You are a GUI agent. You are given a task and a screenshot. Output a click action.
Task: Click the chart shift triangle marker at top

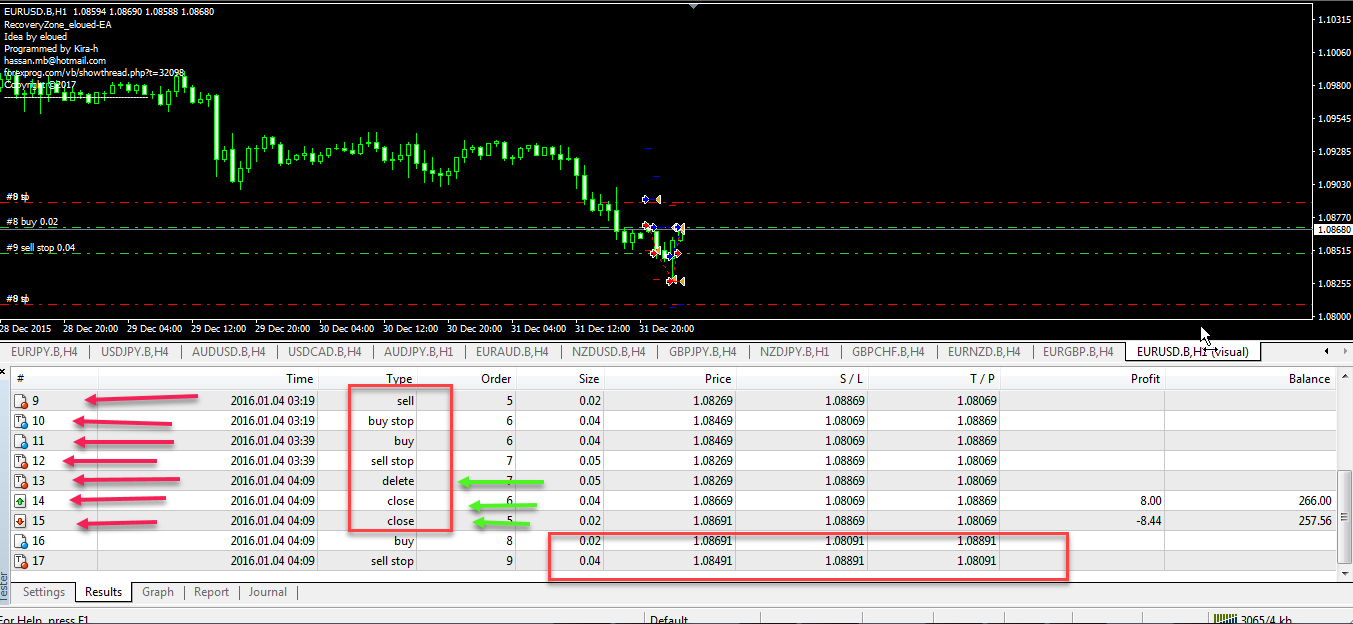(x=695, y=6)
